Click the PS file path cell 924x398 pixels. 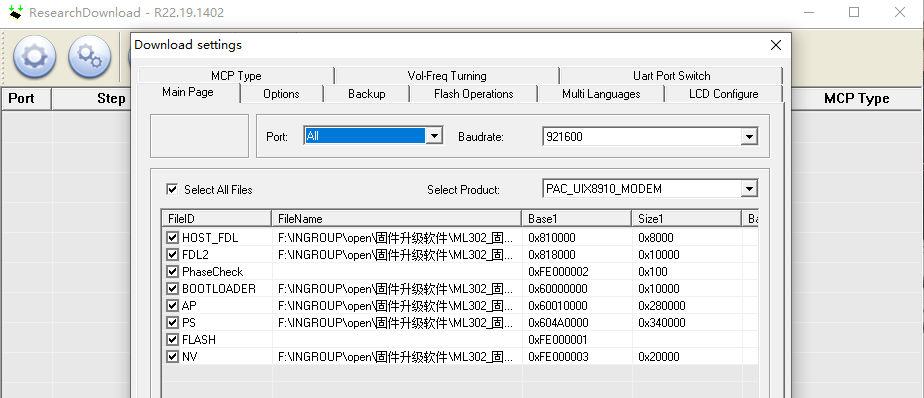tap(397, 323)
